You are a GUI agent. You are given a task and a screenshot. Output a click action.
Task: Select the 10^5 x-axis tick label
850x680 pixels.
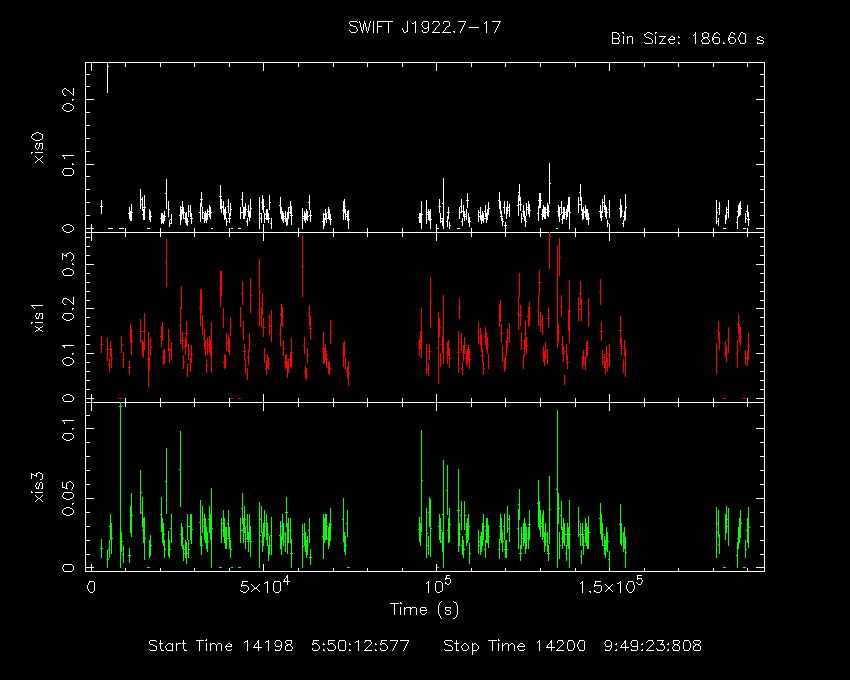pos(437,586)
